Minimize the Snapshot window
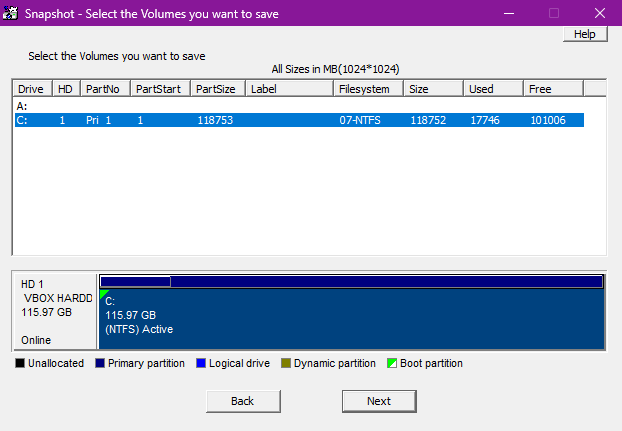Screen dimensions: 622x431 [x=509, y=13]
